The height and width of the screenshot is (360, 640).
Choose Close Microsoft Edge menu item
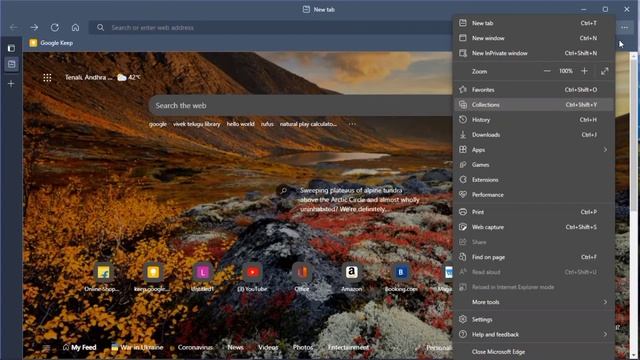(533, 352)
